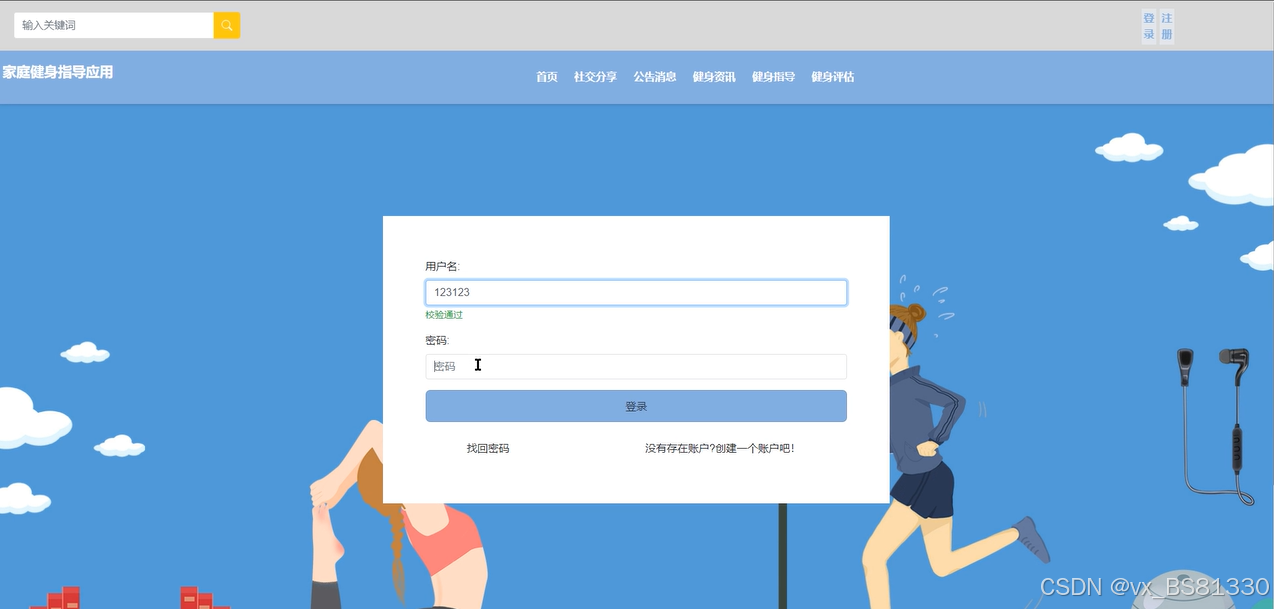This screenshot has width=1274, height=609.
Task: Click the 家庭健身指导应用 site title
Action: (x=57, y=72)
